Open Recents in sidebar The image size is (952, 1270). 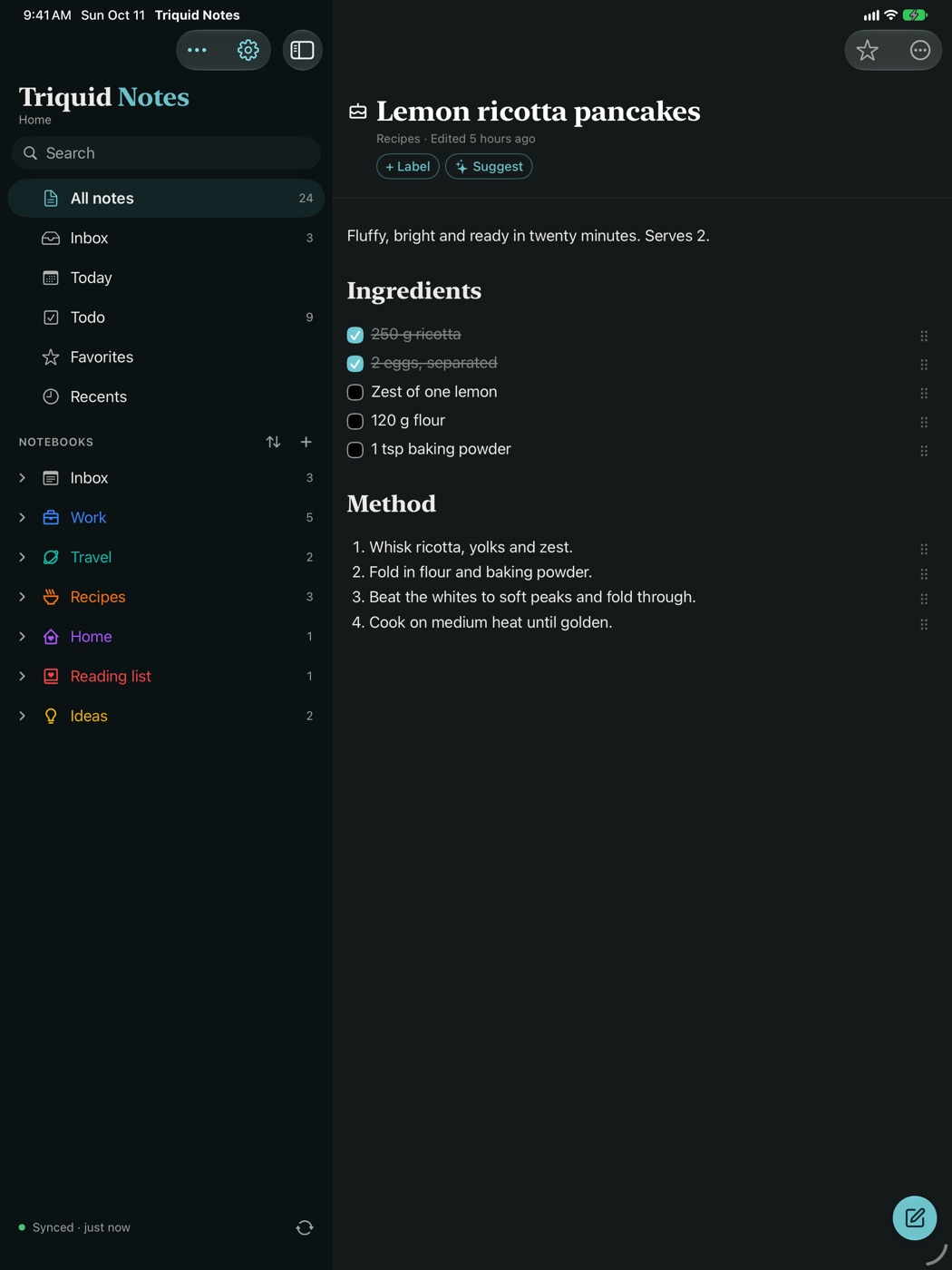click(166, 396)
